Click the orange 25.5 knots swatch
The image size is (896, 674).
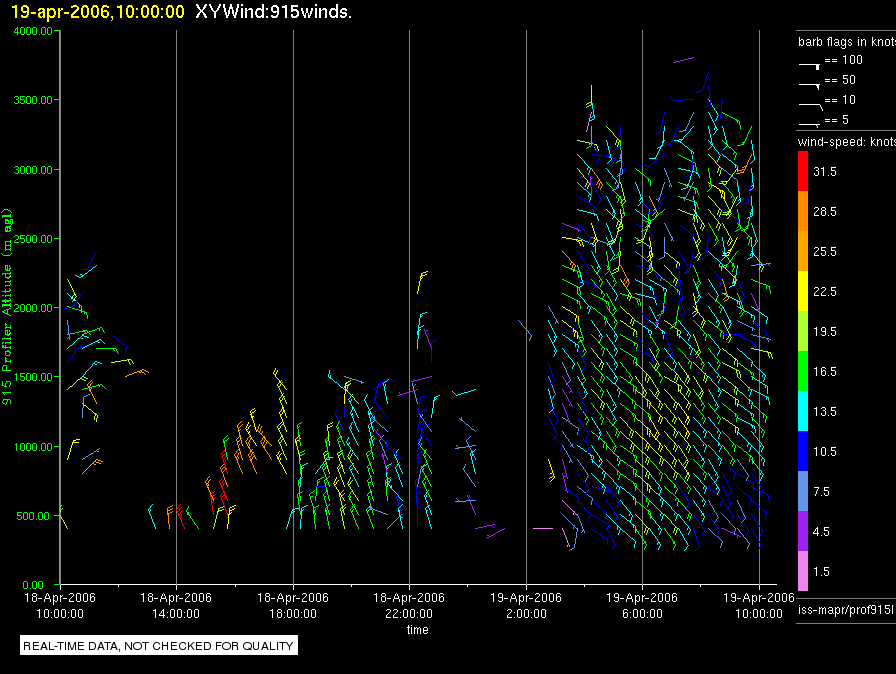click(x=803, y=251)
